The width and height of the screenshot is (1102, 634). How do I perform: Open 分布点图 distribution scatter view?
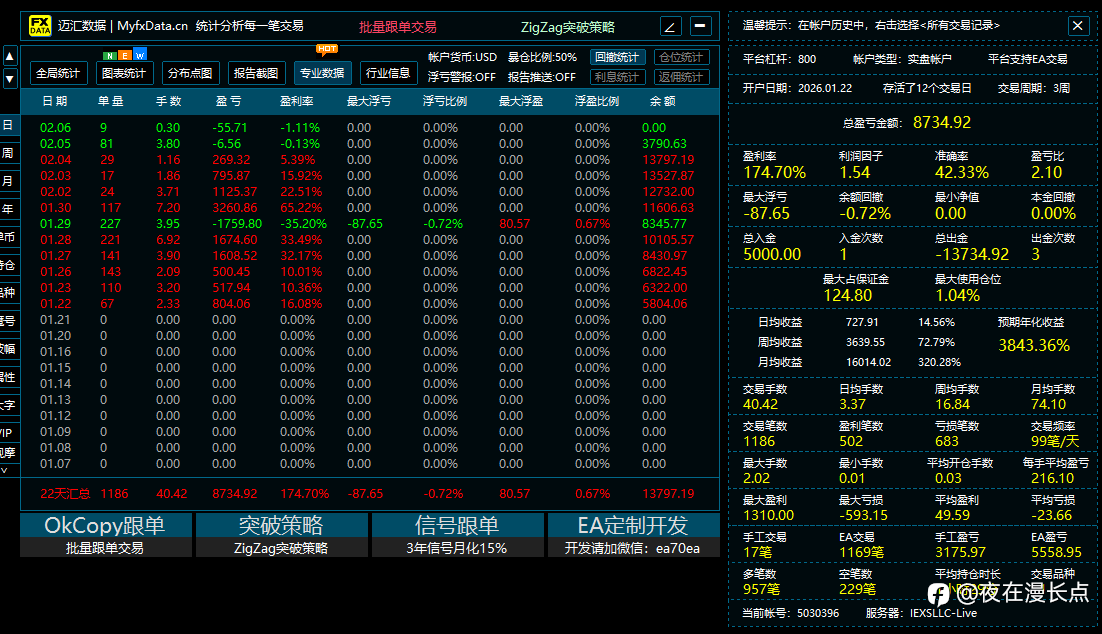pyautogui.click(x=190, y=73)
